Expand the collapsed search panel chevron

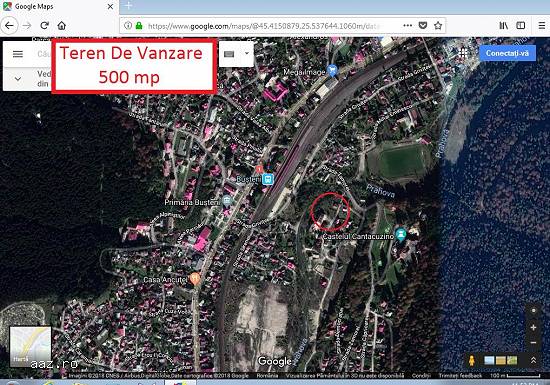[x=18, y=79]
